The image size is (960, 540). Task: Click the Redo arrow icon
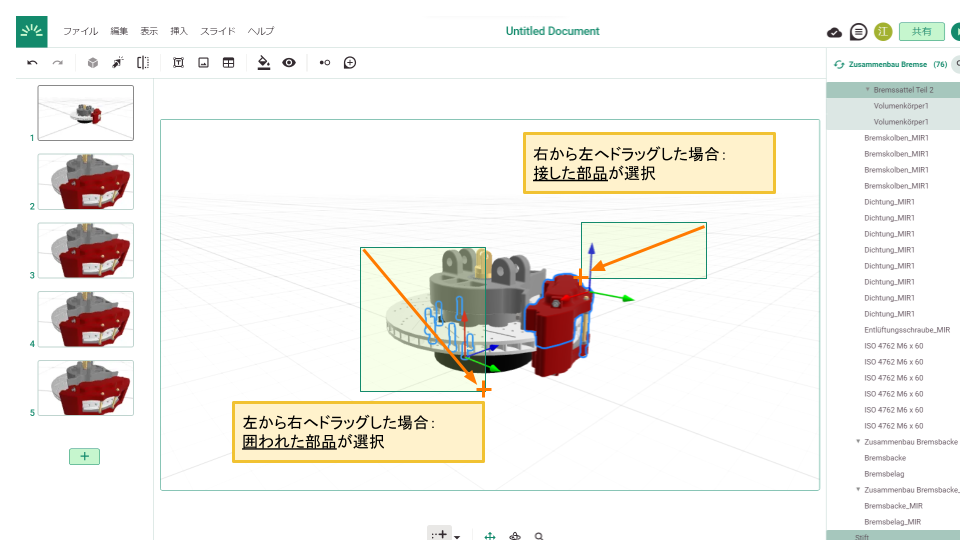pos(58,62)
